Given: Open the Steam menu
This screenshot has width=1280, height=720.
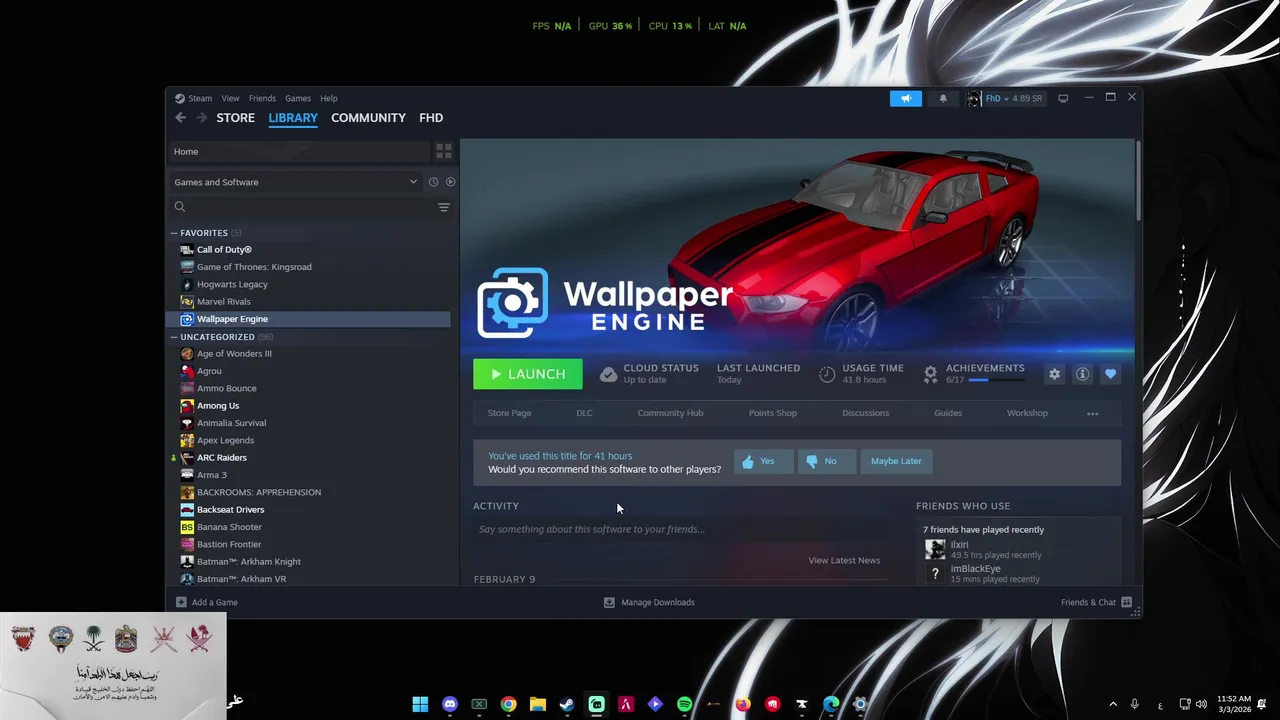Looking at the screenshot, I should (194, 98).
